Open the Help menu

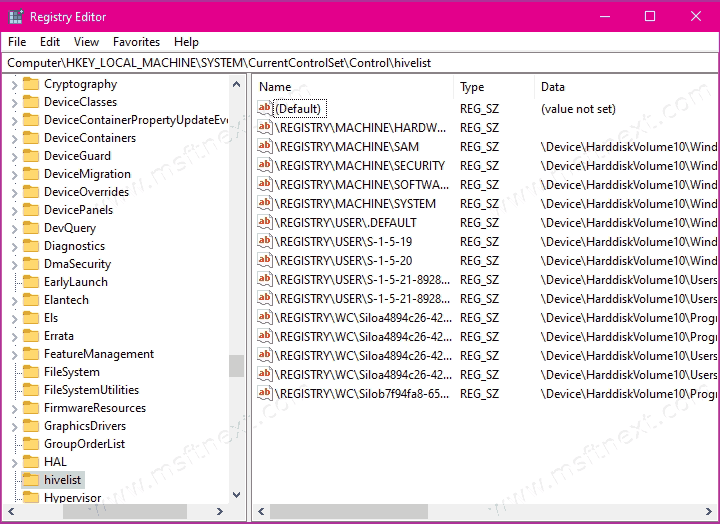186,42
